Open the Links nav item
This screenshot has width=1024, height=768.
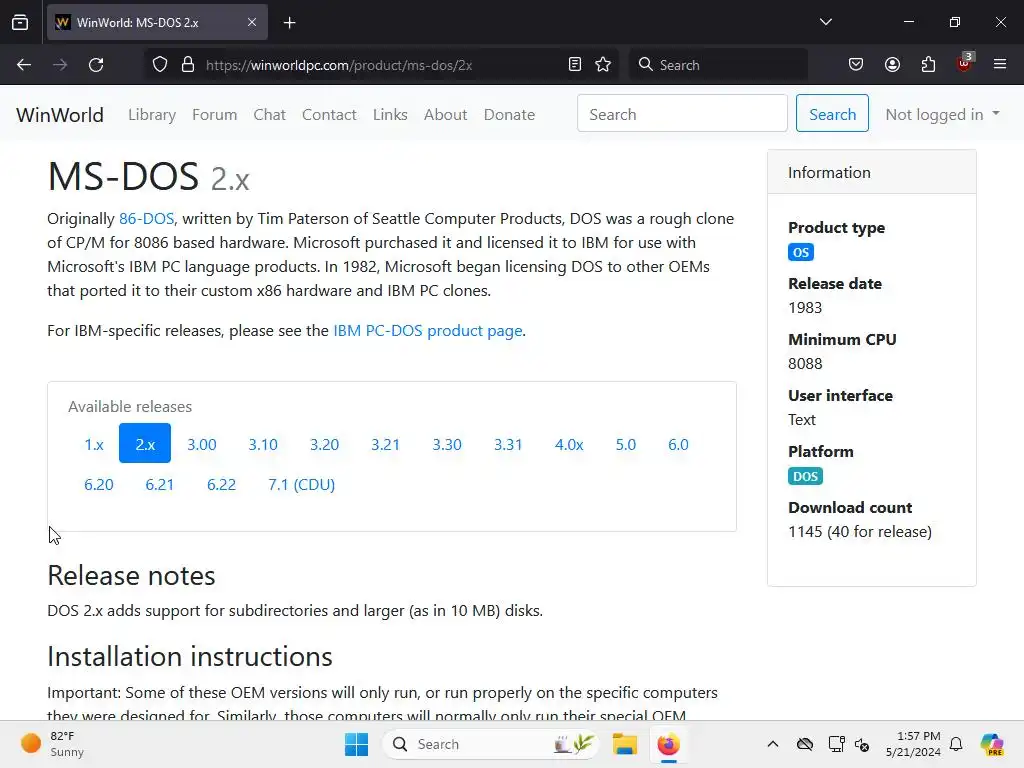pos(390,114)
